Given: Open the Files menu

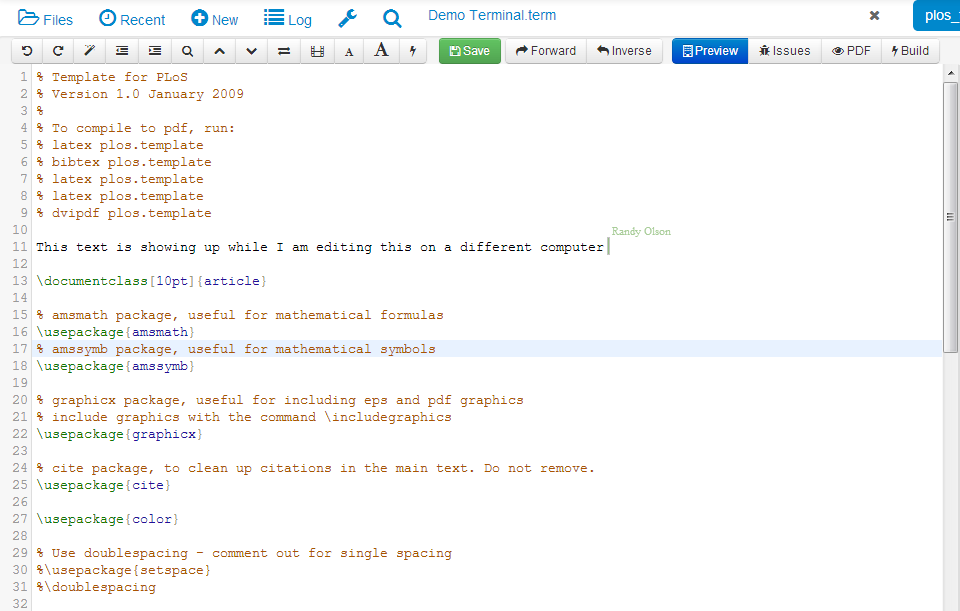Looking at the screenshot, I should [x=46, y=19].
